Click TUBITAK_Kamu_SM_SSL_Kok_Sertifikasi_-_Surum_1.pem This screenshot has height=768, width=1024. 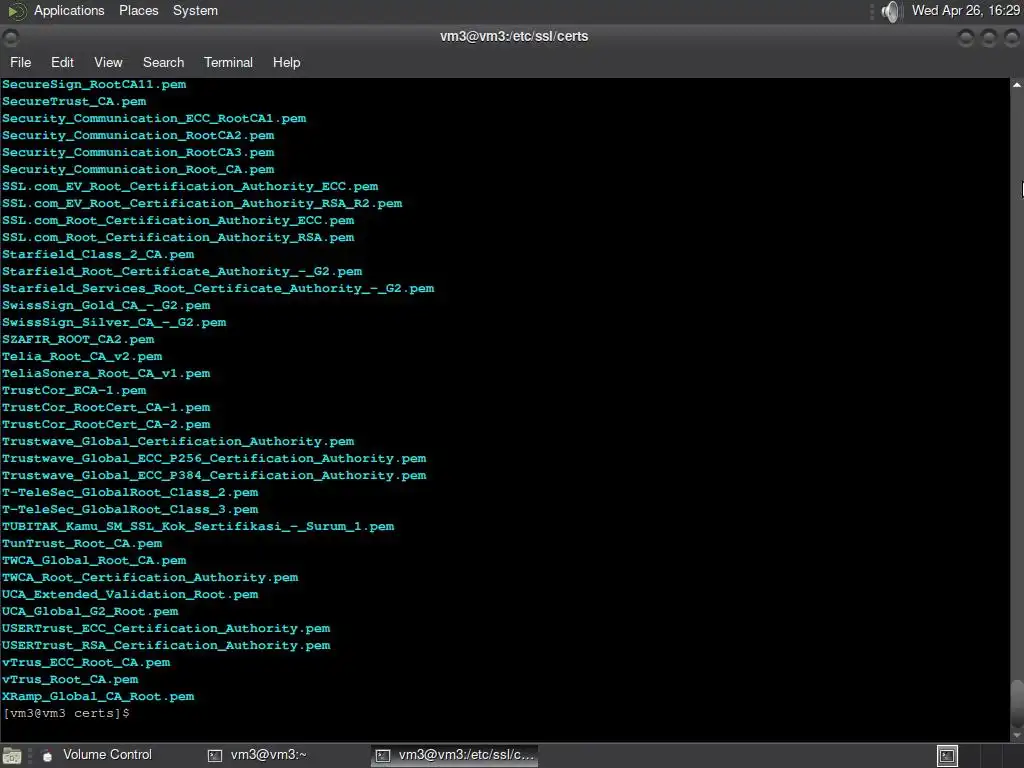click(198, 526)
